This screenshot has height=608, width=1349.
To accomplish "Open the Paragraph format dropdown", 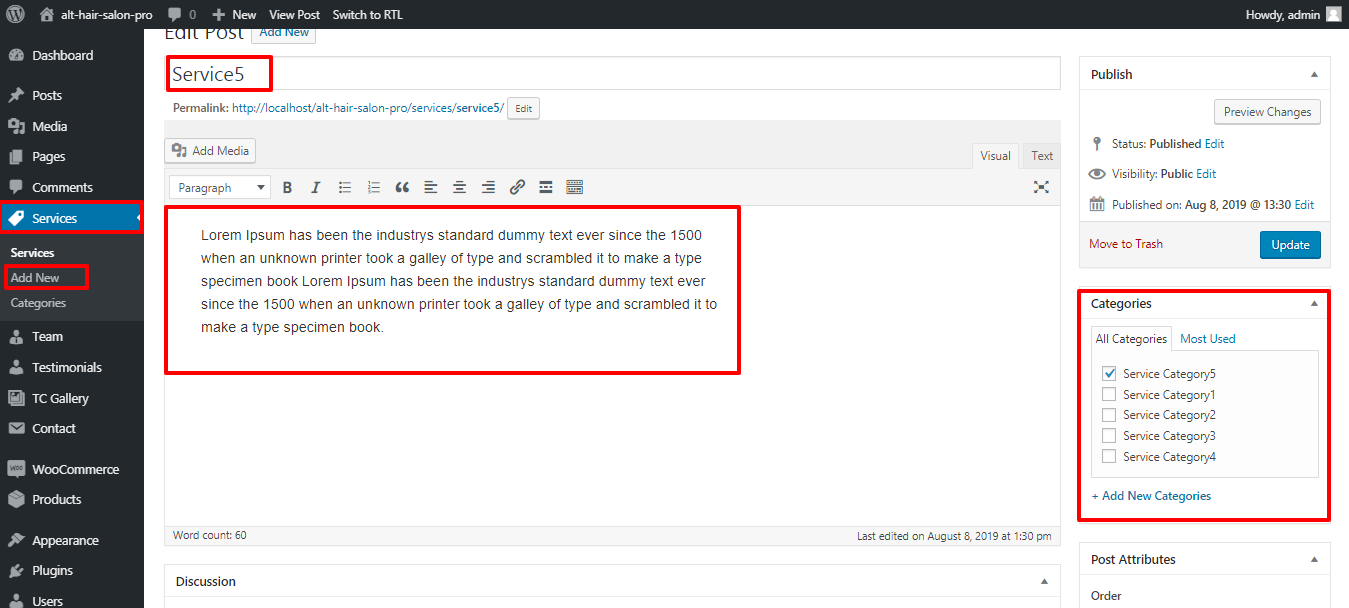I will (x=220, y=187).
